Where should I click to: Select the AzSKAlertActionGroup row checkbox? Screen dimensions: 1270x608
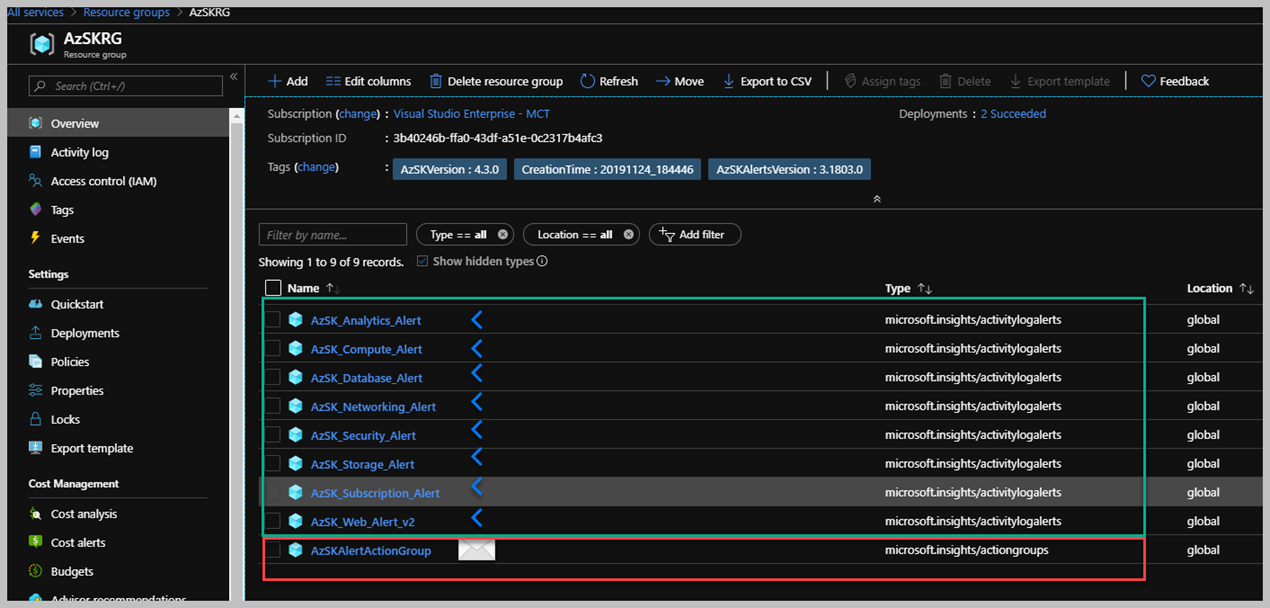[273, 550]
